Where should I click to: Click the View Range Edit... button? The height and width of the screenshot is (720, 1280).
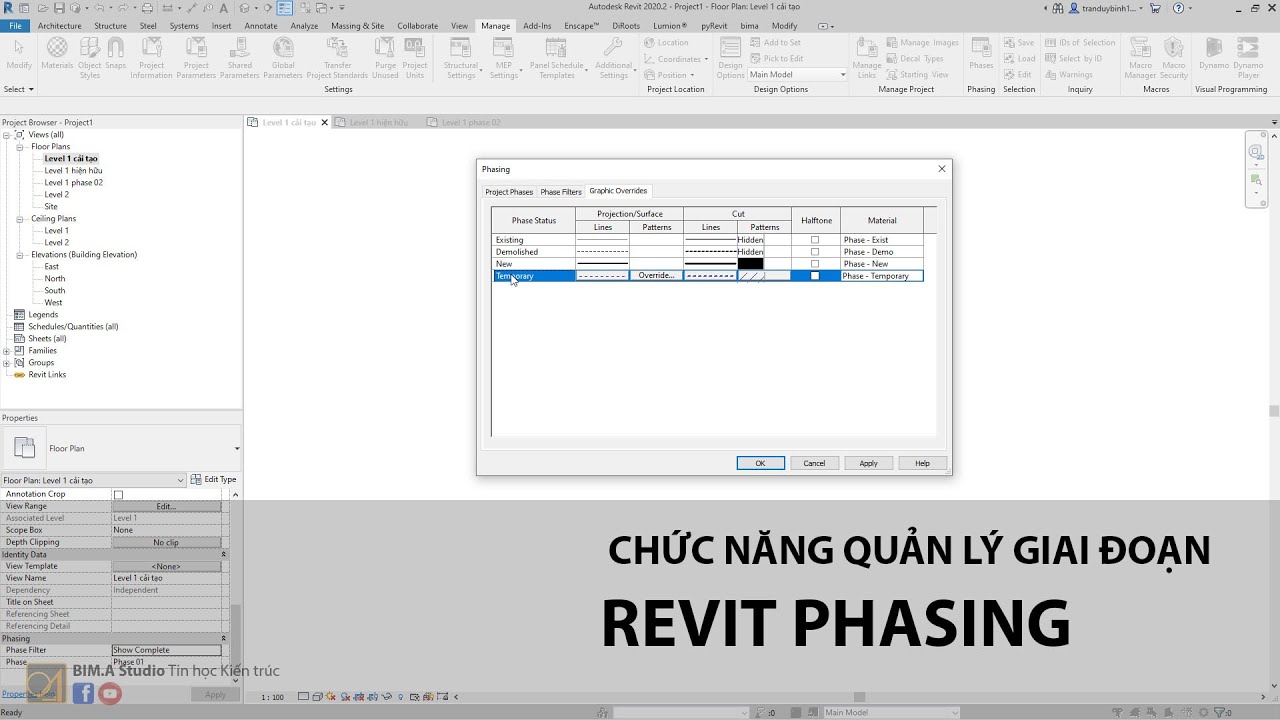[x=166, y=506]
